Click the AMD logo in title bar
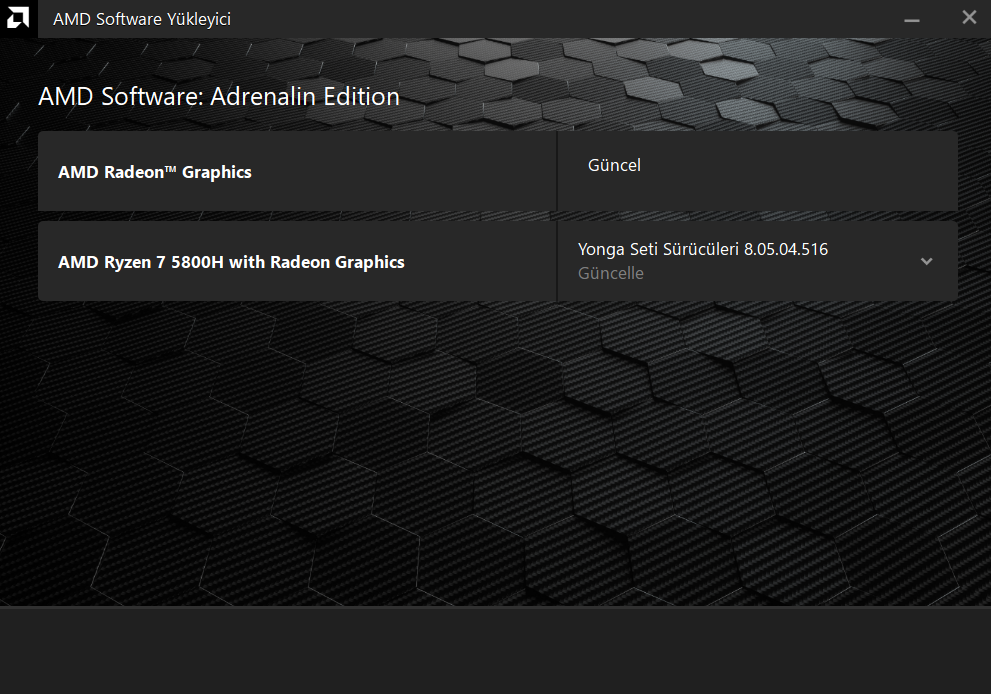 coord(18,18)
